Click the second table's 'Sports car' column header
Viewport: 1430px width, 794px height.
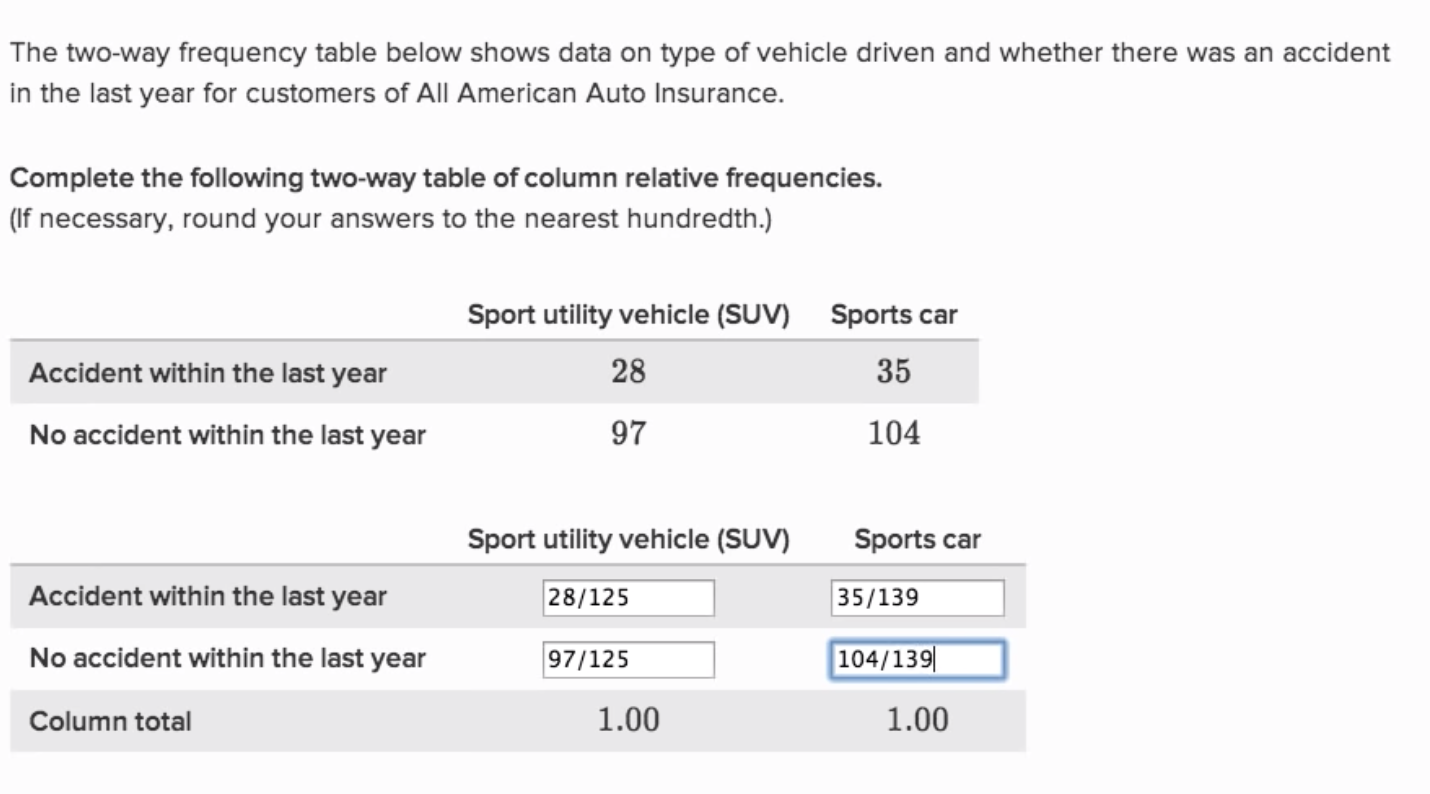[917, 540]
